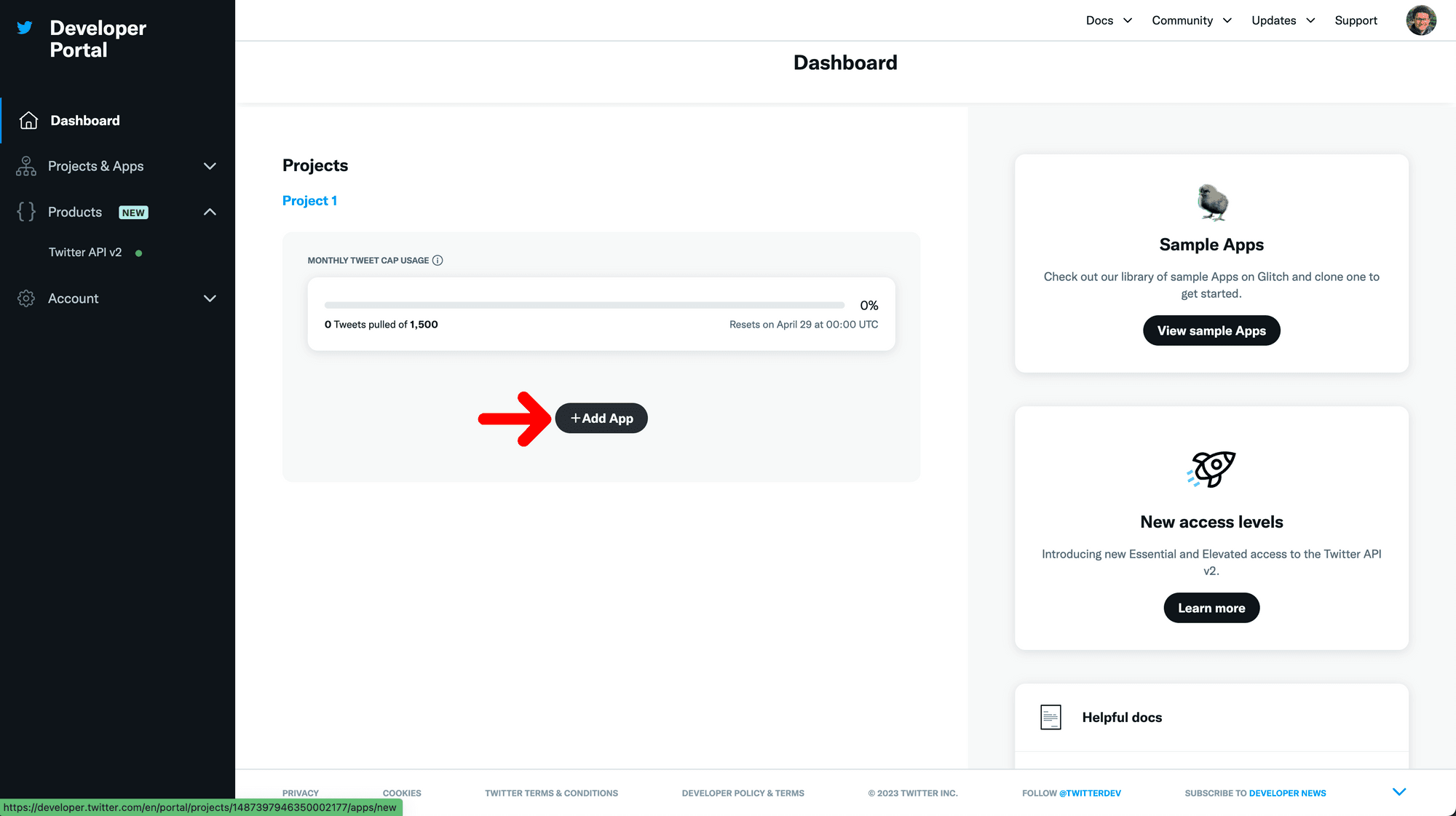The width and height of the screenshot is (1456, 816).
Task: Click the Add App button
Action: (x=600, y=418)
